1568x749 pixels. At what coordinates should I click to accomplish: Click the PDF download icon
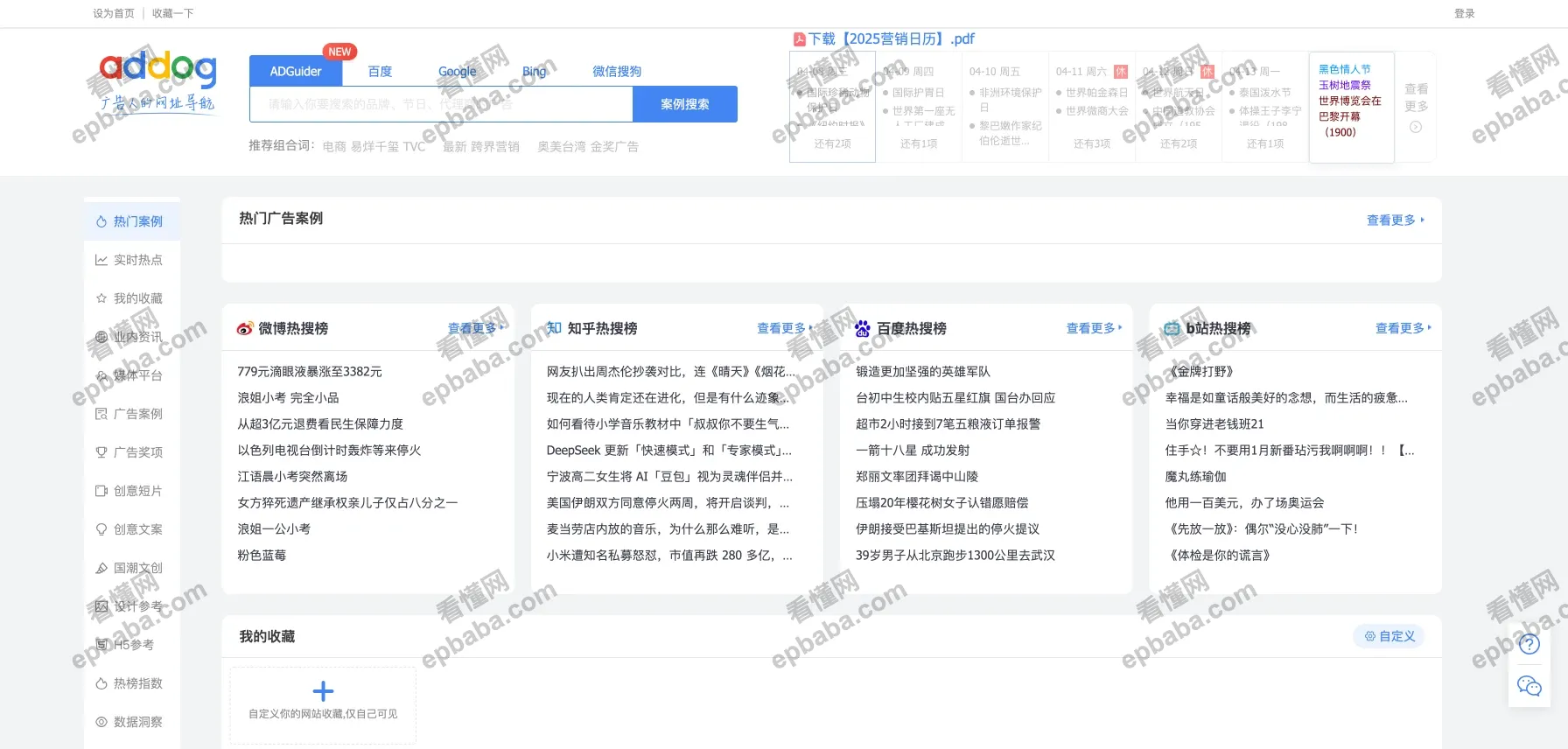click(x=799, y=39)
